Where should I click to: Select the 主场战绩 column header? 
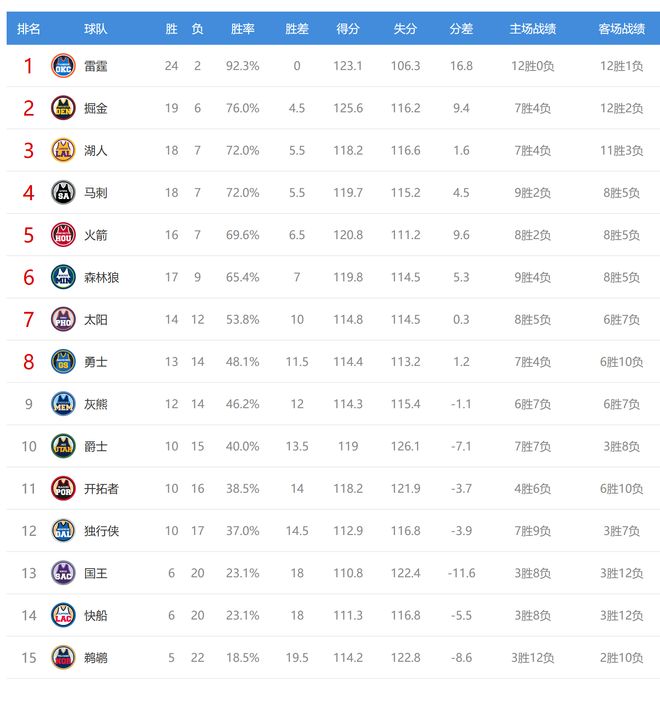[531, 29]
